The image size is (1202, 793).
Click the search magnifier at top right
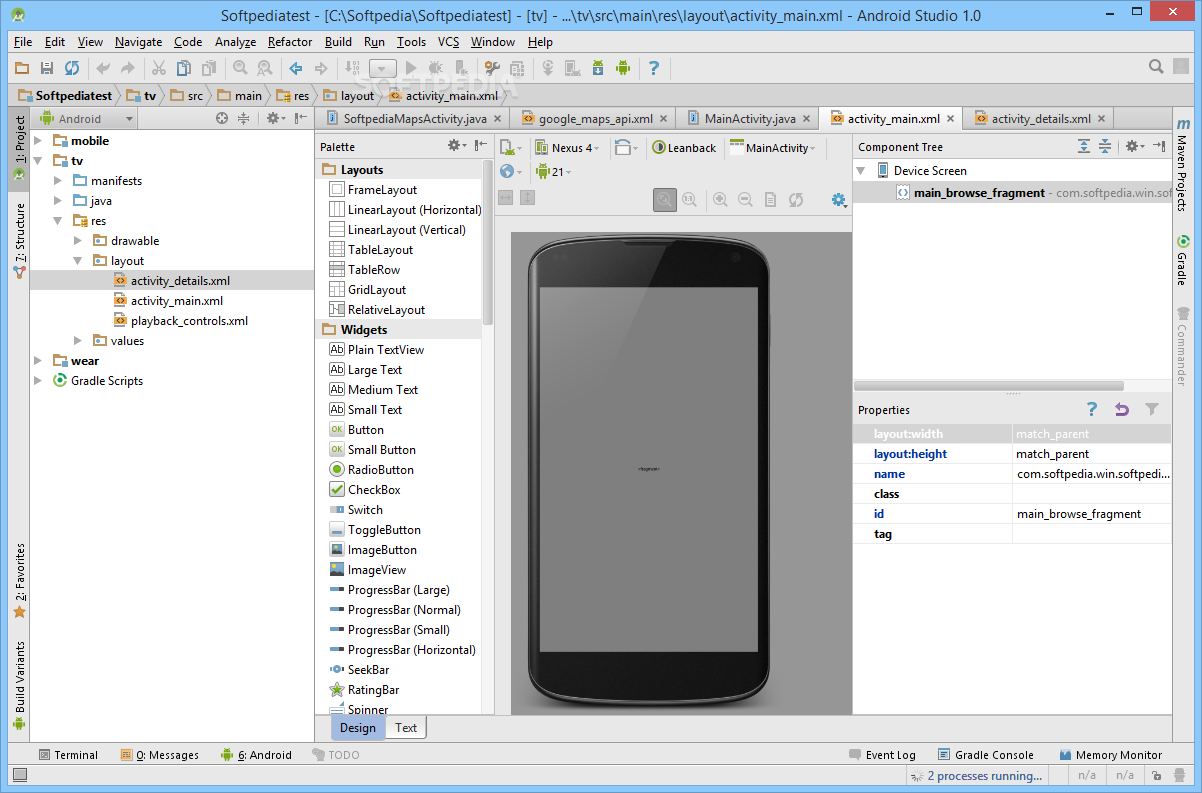[x=1156, y=67]
